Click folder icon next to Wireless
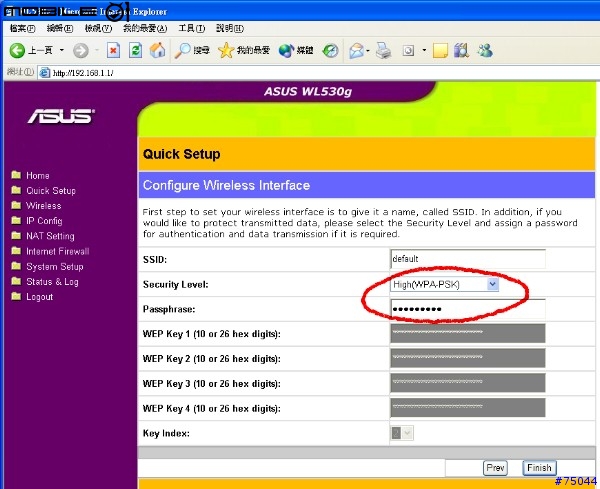Viewport: 600px width, 489px height. (16, 205)
